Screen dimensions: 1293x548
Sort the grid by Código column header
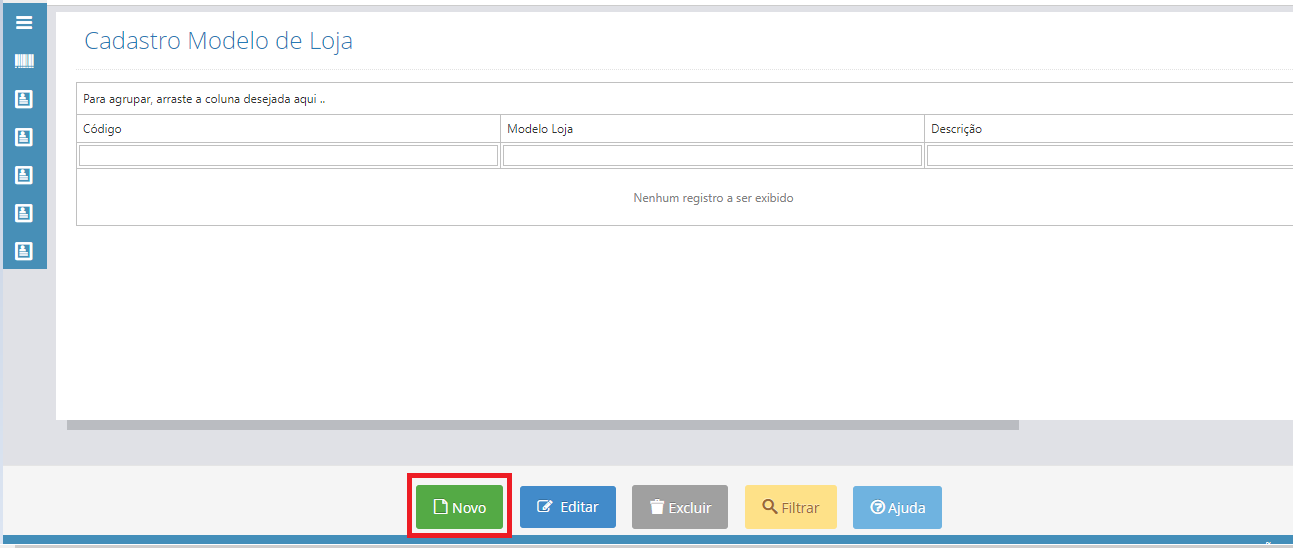(x=288, y=129)
